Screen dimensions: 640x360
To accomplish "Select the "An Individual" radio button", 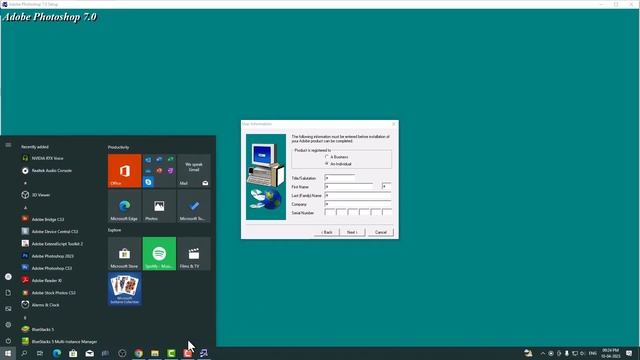I will click(x=327, y=164).
